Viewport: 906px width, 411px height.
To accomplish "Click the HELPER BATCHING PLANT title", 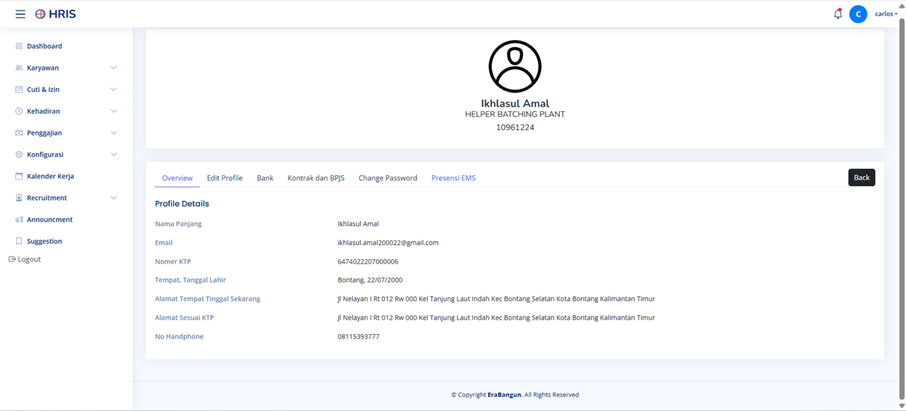I will [515, 114].
